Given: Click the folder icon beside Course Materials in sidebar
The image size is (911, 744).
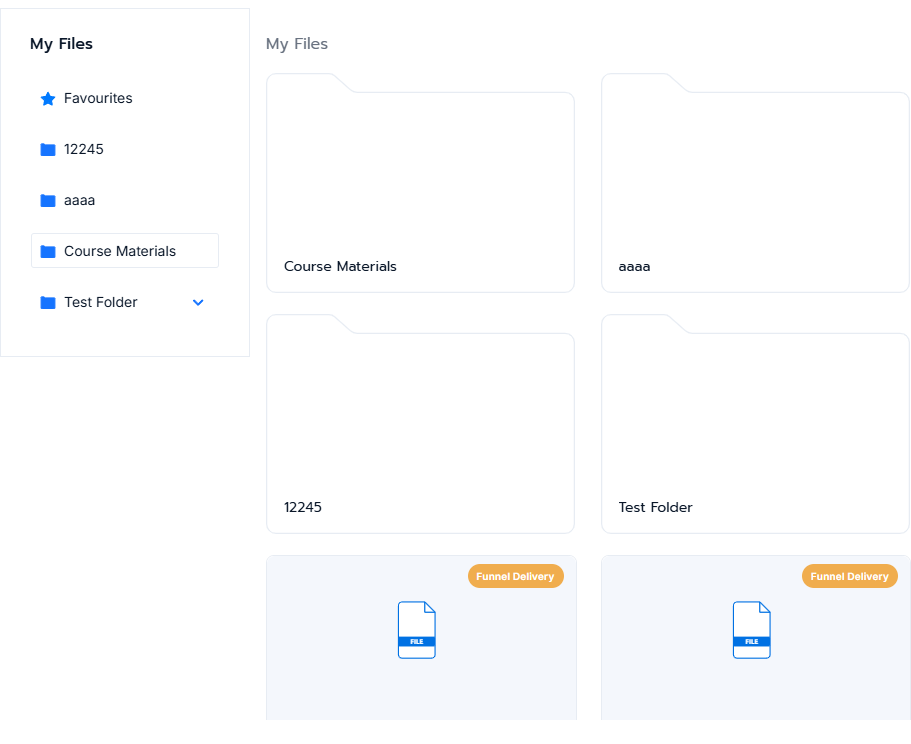Looking at the screenshot, I should 48,251.
